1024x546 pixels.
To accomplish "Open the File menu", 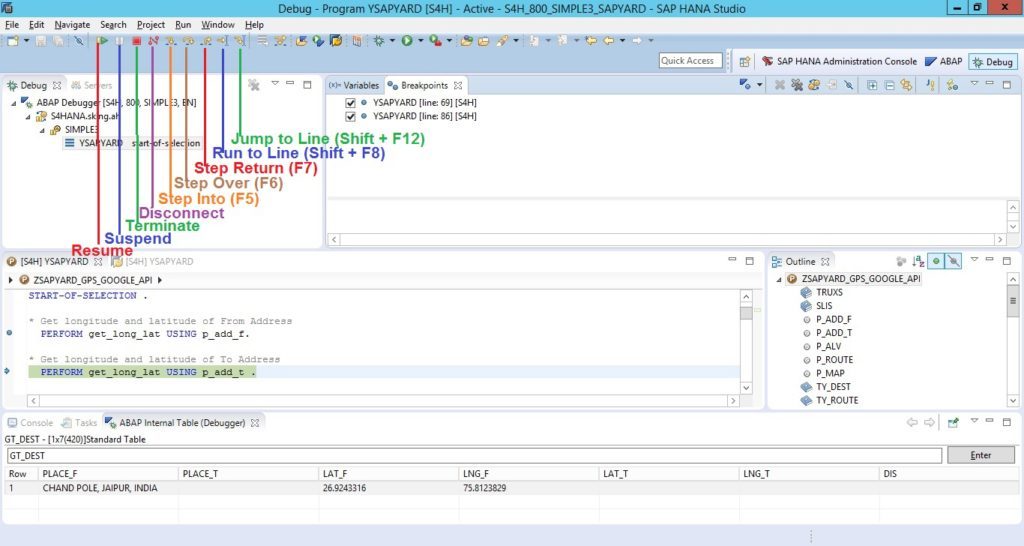I will (x=12, y=25).
